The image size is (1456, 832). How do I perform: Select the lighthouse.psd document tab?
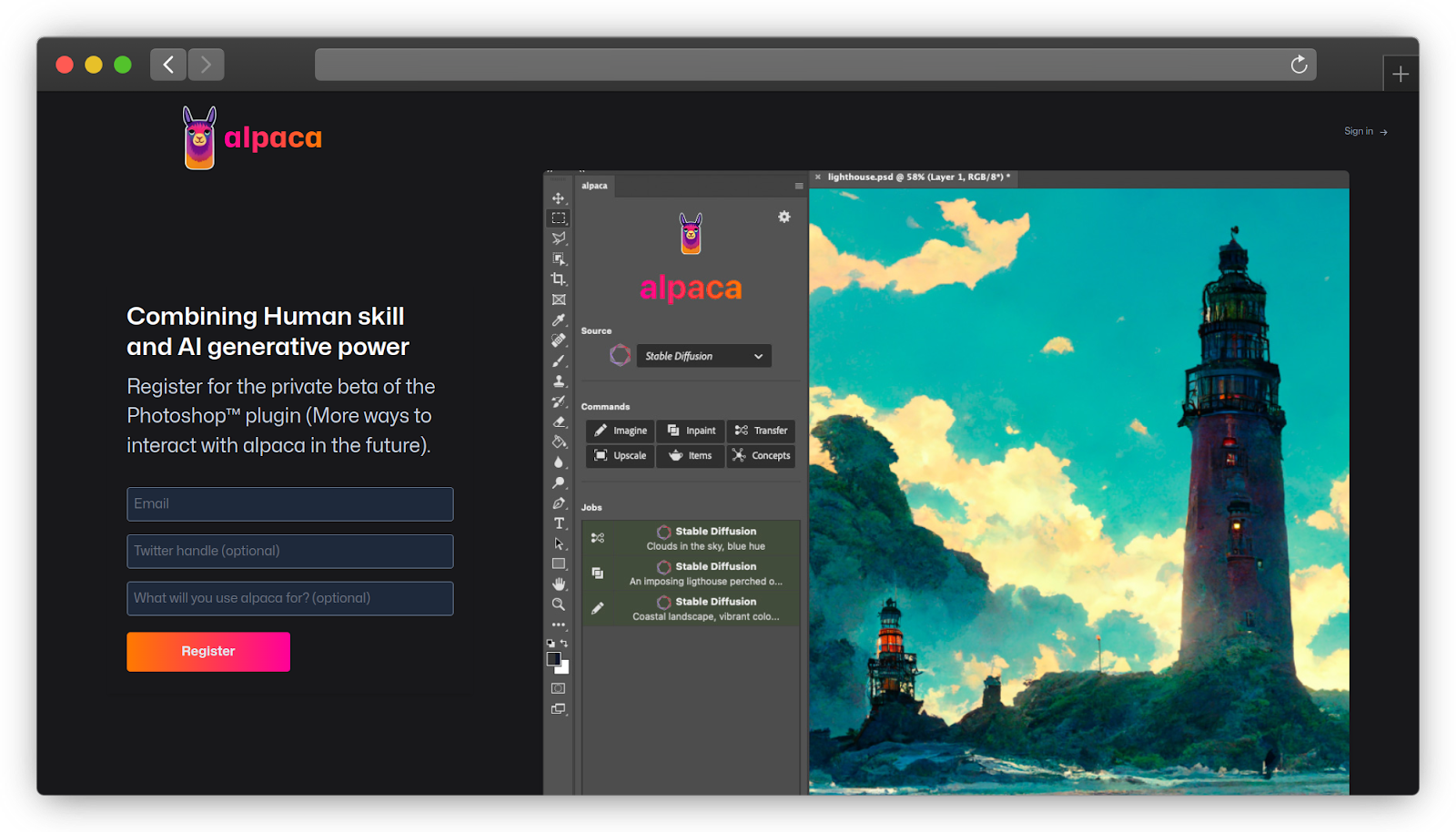(x=917, y=178)
